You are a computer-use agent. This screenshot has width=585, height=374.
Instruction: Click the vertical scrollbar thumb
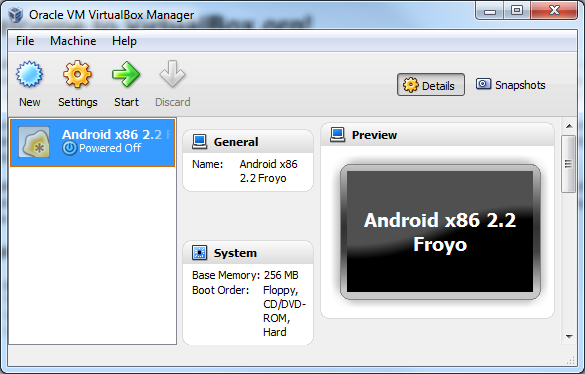pyautogui.click(x=569, y=164)
